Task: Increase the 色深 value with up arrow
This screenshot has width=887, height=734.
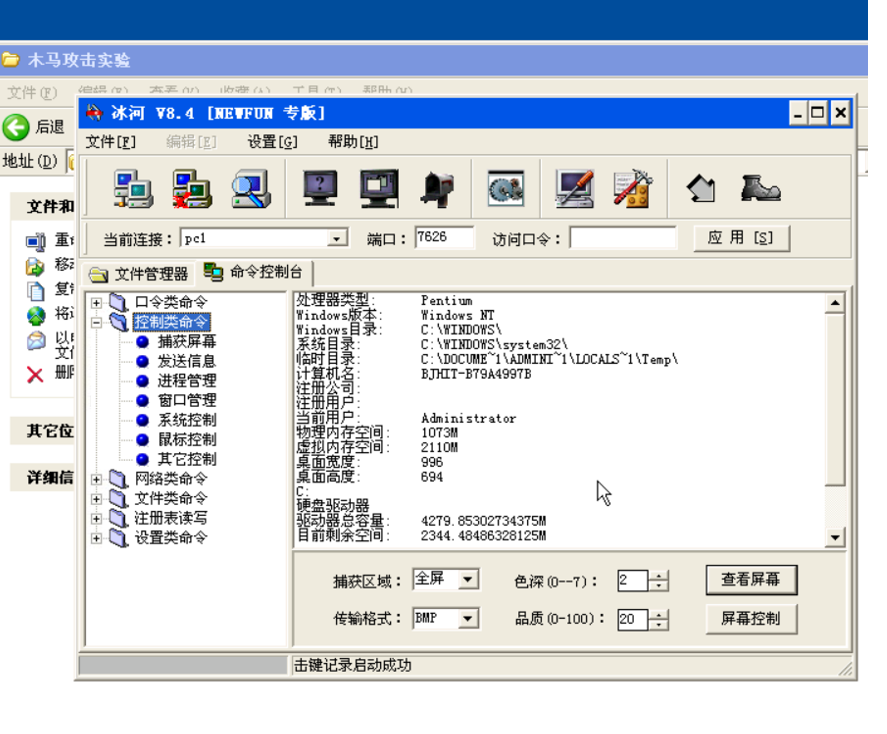Action: pyautogui.click(x=658, y=576)
